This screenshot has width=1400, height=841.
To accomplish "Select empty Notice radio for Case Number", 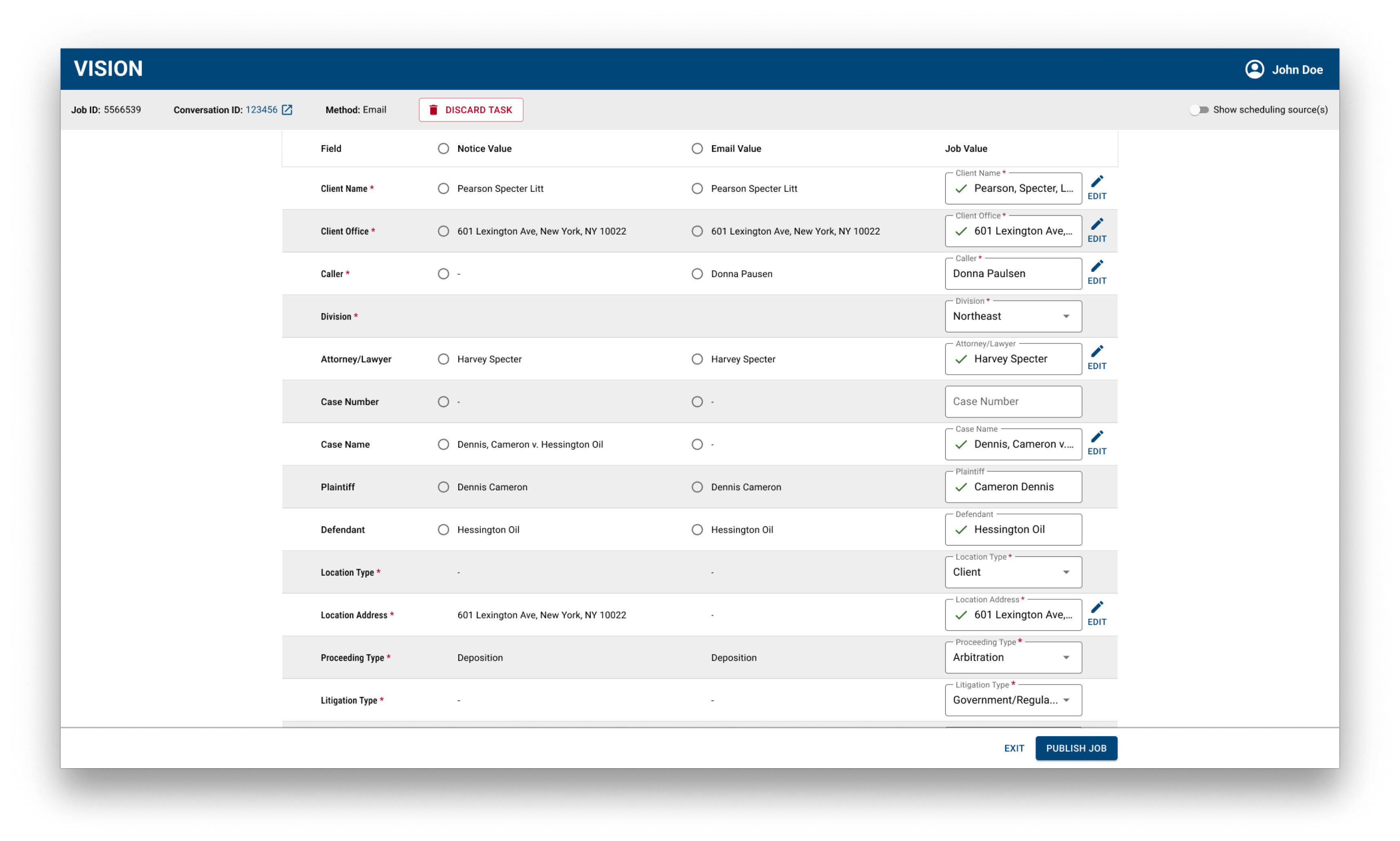I will (x=443, y=402).
